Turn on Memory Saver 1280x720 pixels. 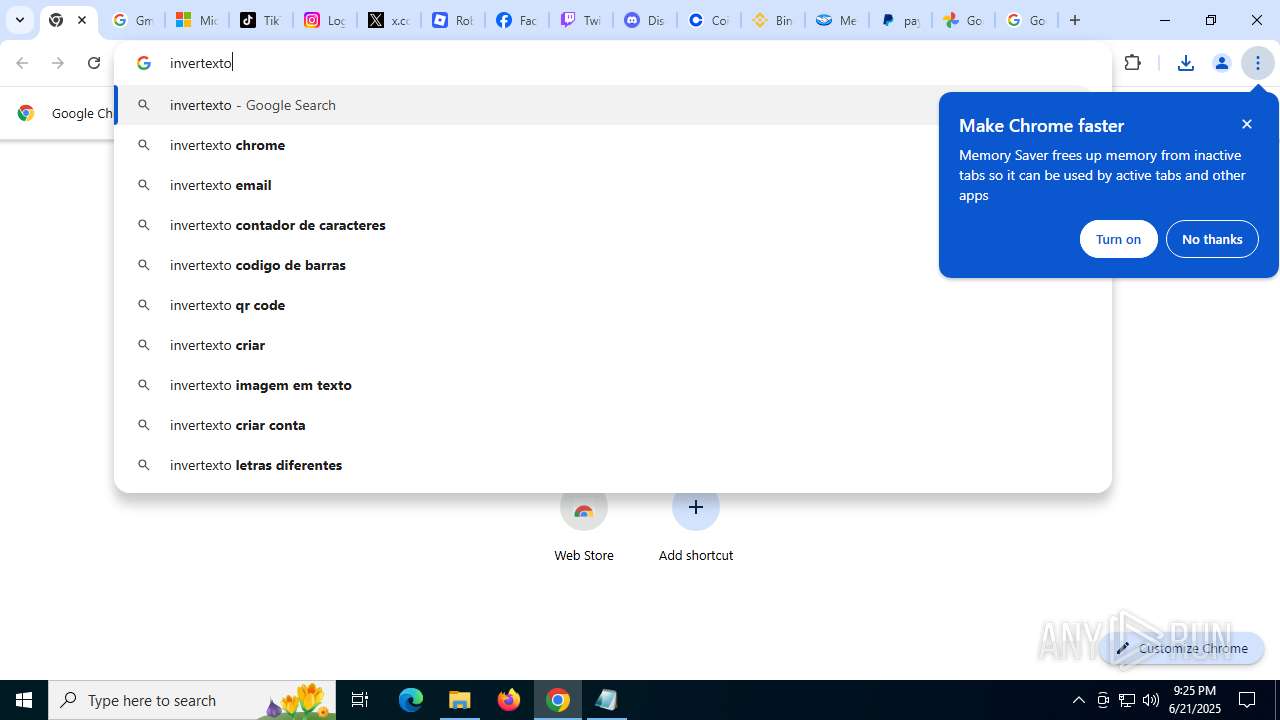[1118, 239]
